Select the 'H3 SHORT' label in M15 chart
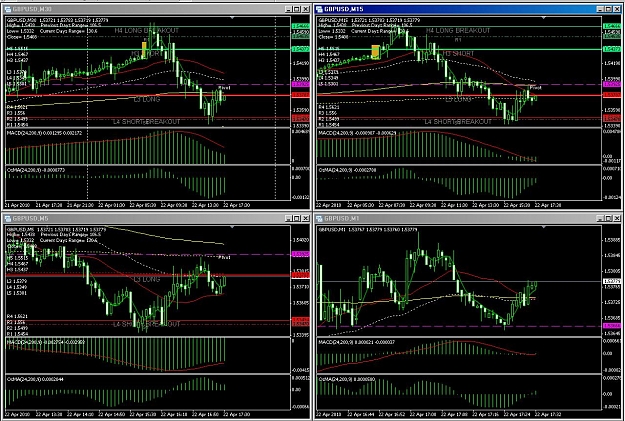This screenshot has height=421, width=625. click(x=458, y=53)
